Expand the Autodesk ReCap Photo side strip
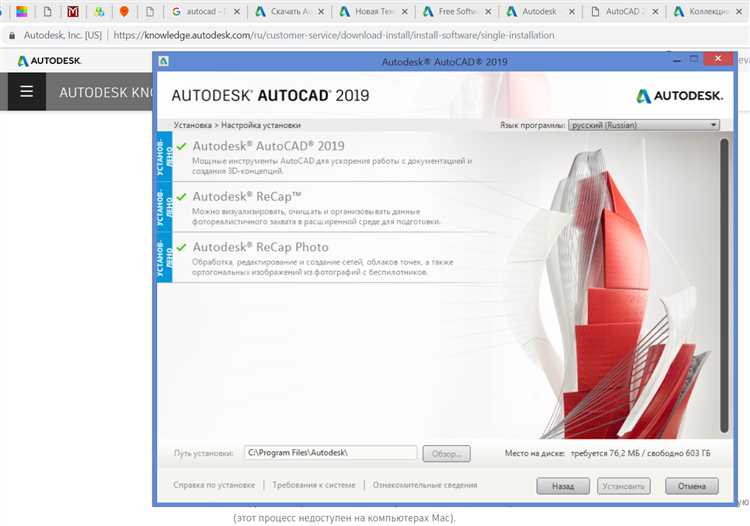 click(x=163, y=257)
